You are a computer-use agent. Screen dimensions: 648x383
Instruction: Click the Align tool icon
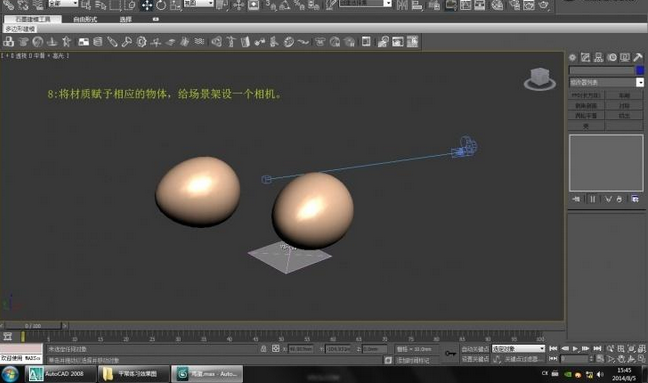(x=417, y=5)
